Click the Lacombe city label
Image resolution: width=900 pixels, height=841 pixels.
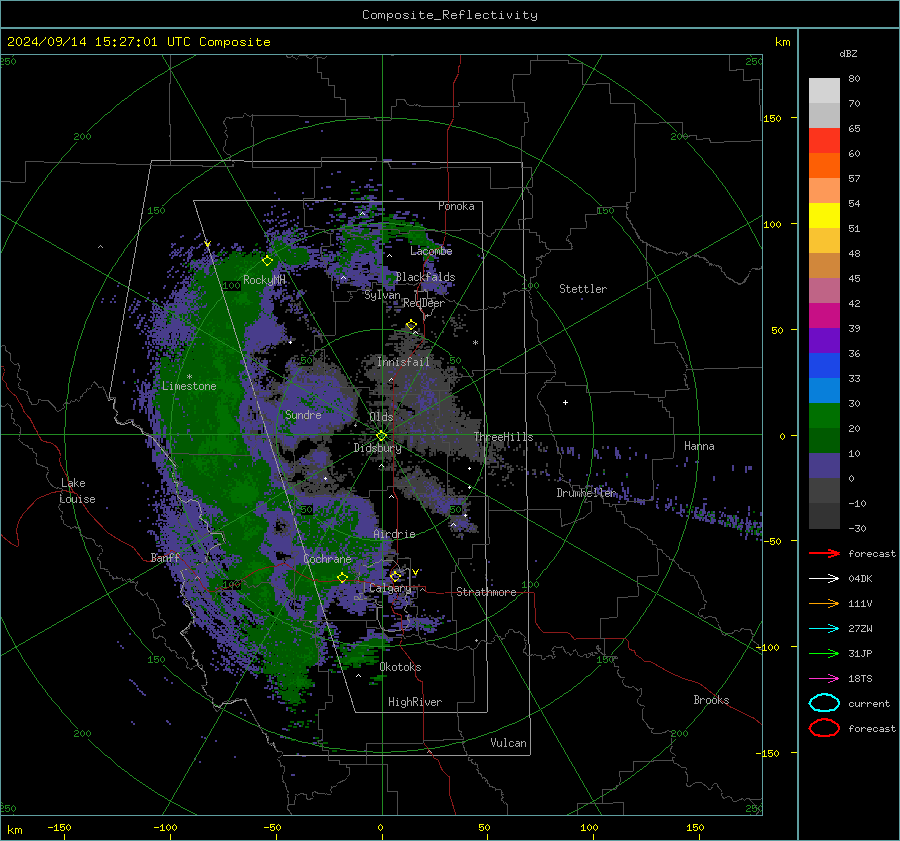[431, 251]
